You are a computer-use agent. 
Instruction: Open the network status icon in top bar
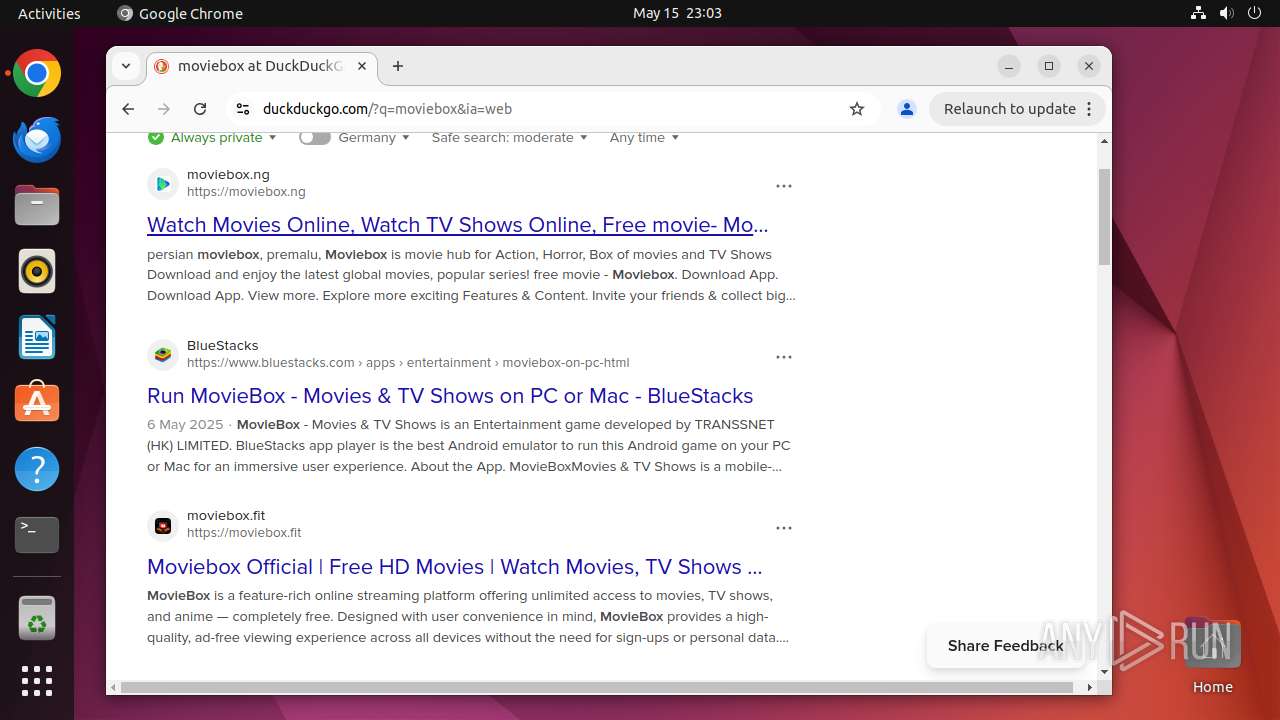(1198, 13)
